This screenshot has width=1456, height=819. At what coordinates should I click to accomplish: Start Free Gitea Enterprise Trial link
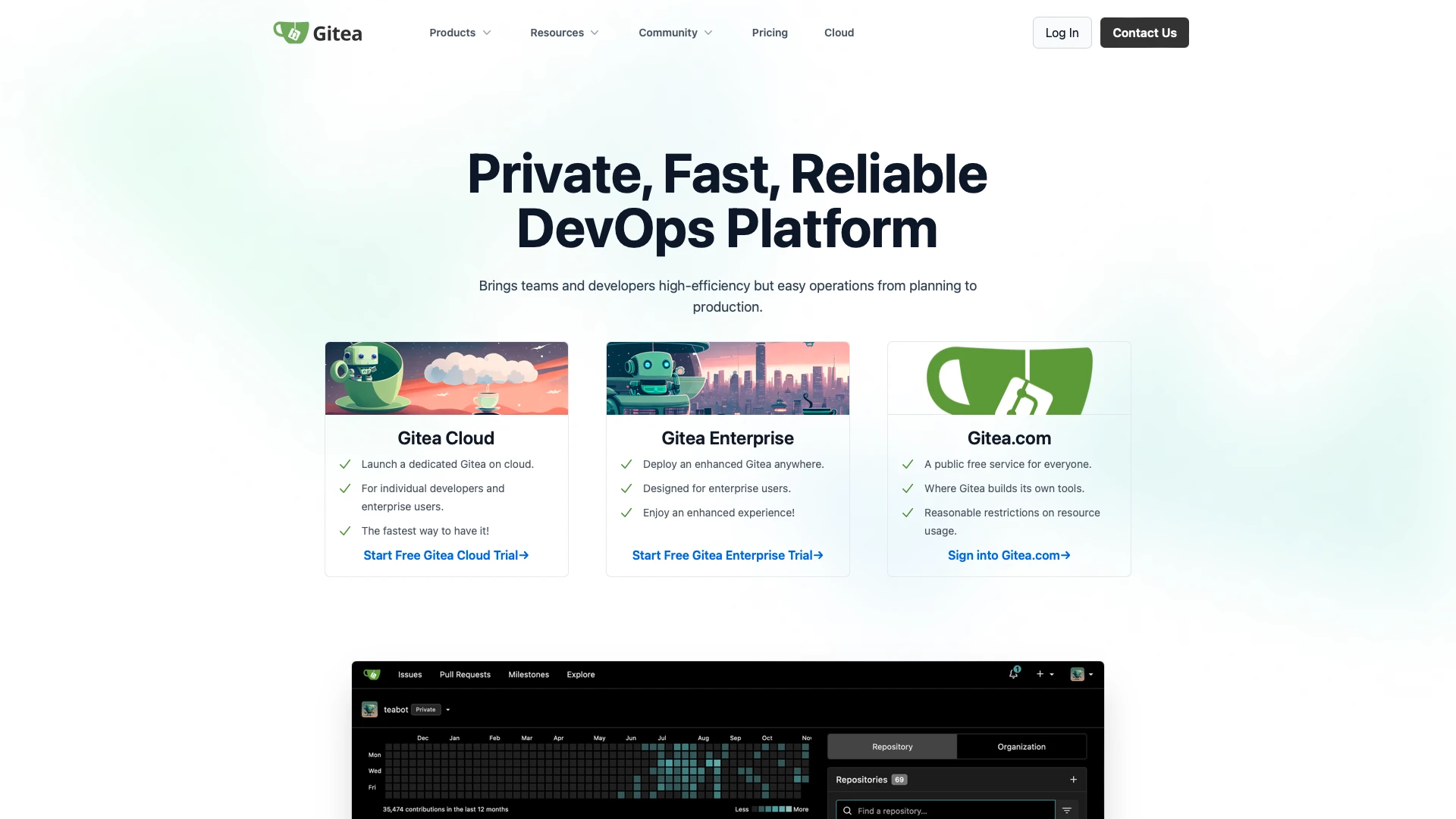(x=727, y=555)
